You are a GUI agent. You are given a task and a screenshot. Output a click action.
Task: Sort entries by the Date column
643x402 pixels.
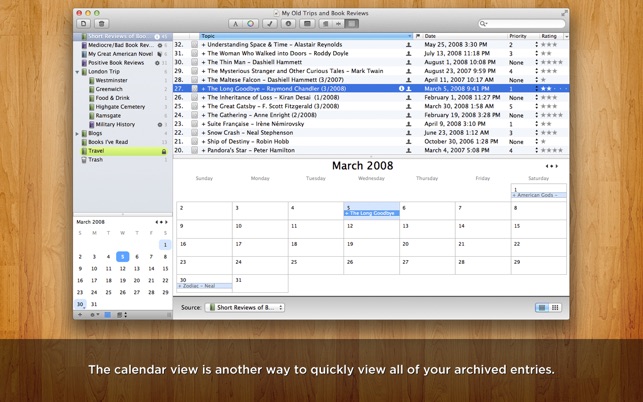coord(465,36)
